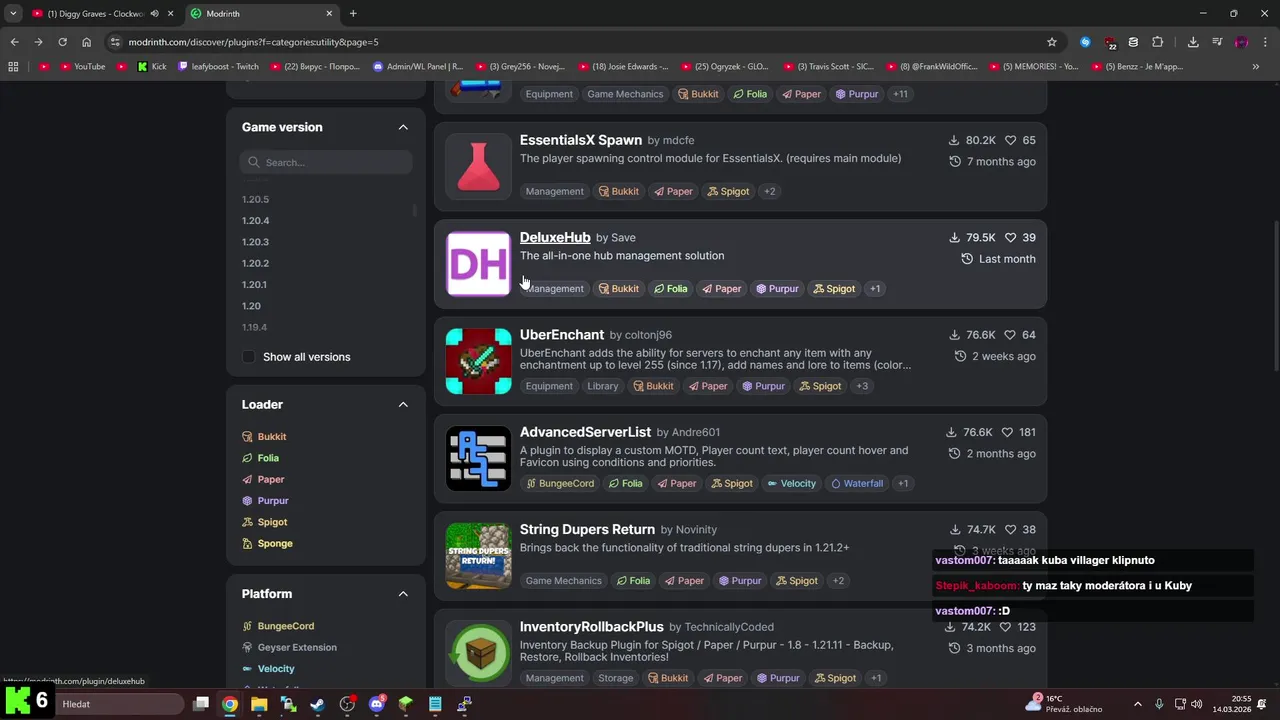View author TechnicallyCoded's profile
This screenshot has height=720, width=1280.
729,627
